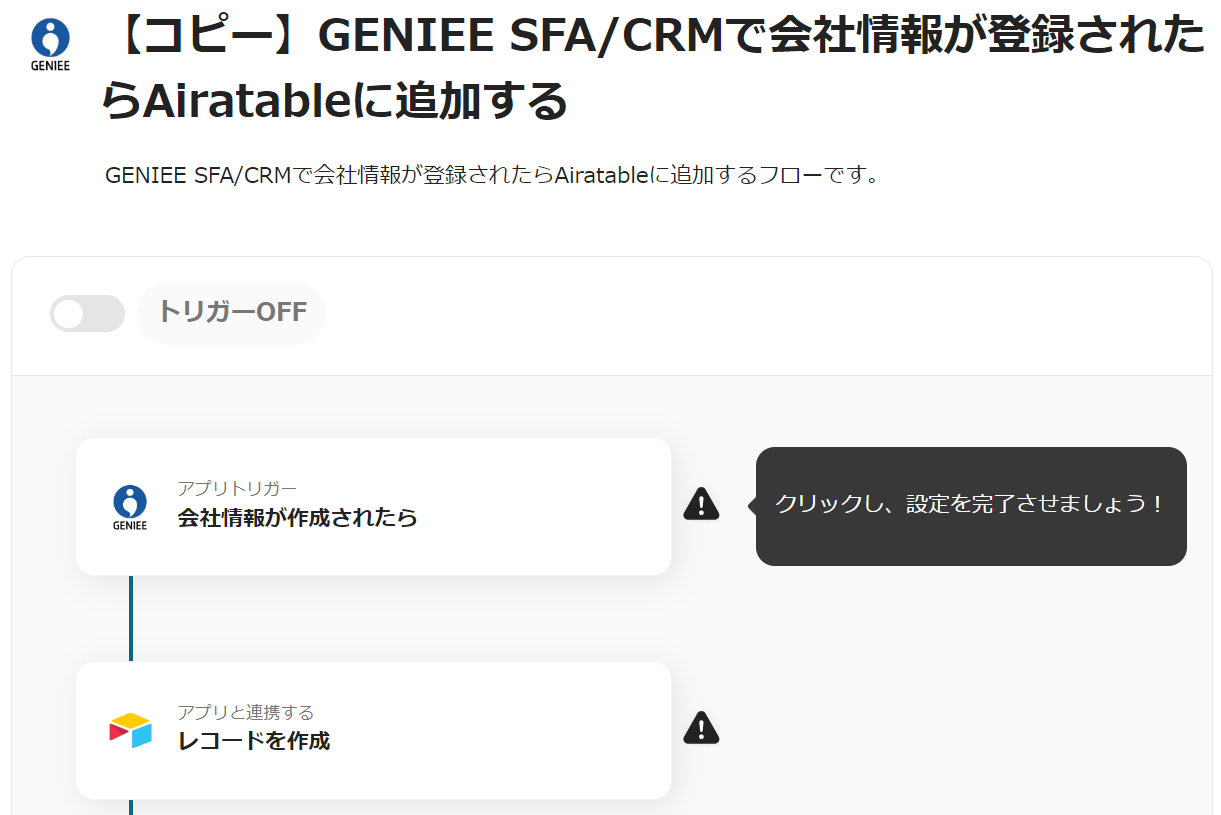The width and height of the screenshot is (1221, 815).
Task: Click the connector line between the two steps
Action: [131, 618]
